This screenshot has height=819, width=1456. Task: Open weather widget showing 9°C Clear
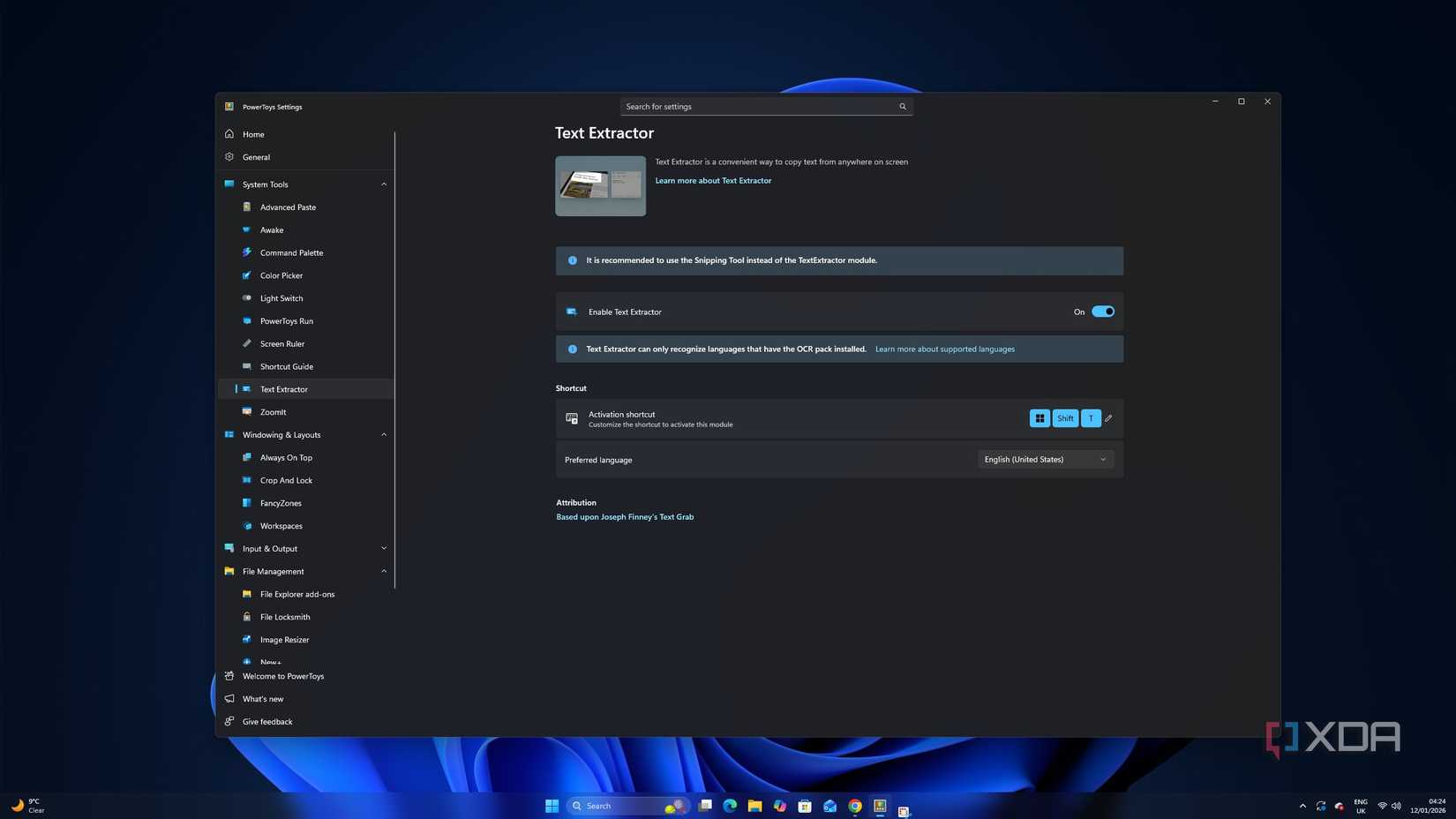point(27,806)
